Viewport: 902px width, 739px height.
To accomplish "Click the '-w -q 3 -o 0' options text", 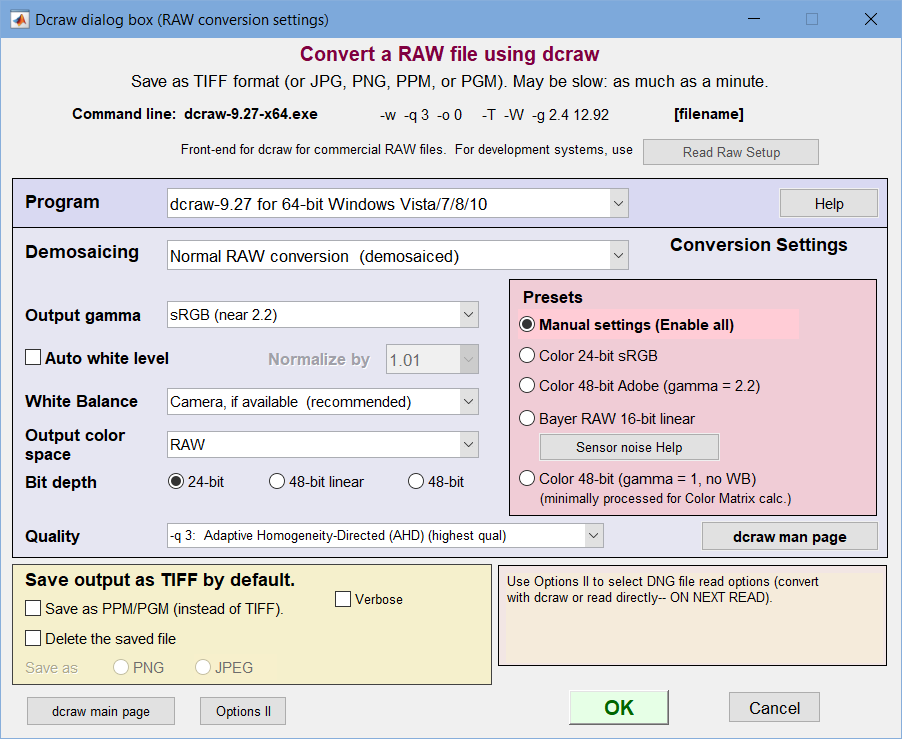I will tap(421, 115).
